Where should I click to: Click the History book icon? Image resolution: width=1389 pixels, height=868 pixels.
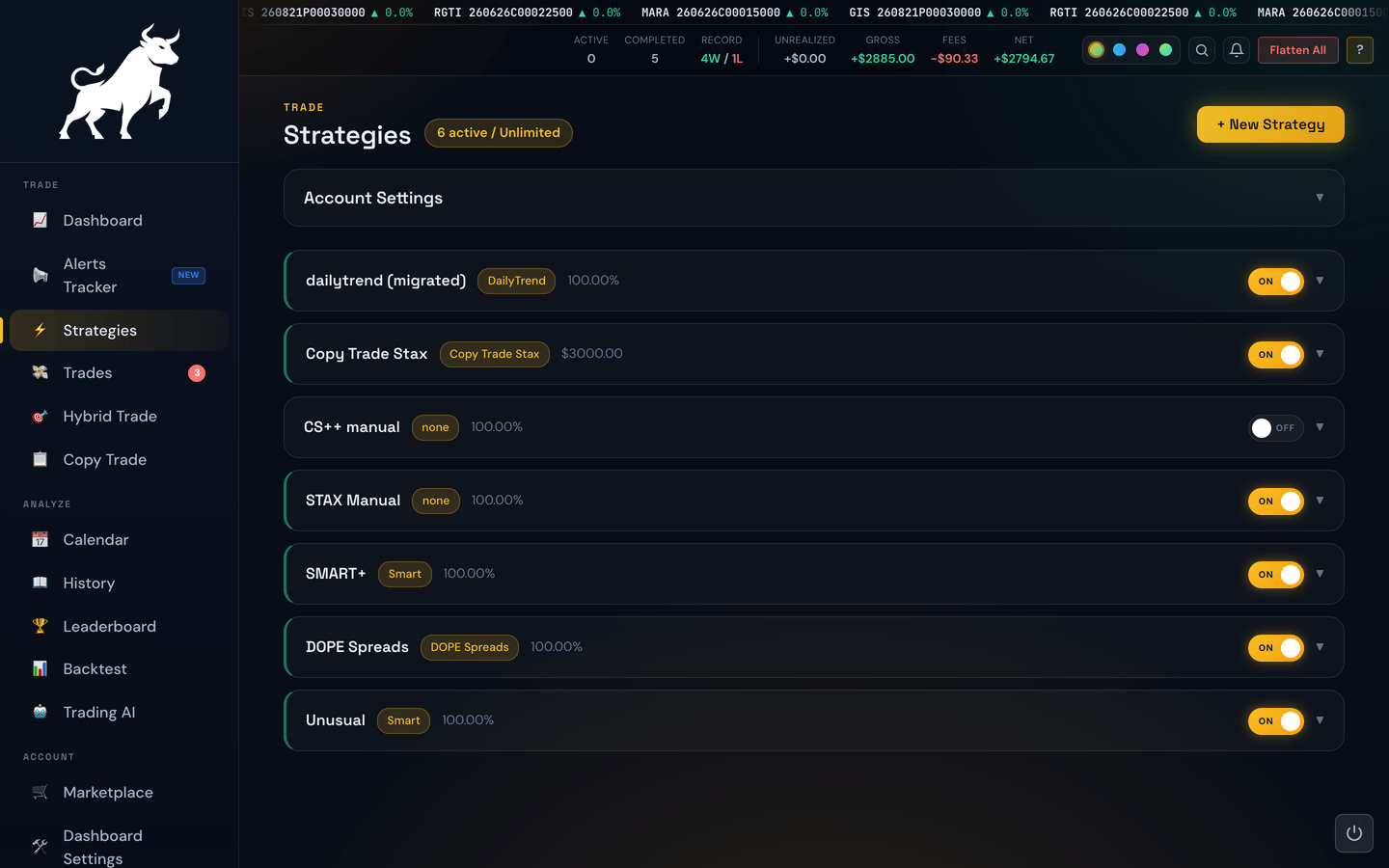(40, 583)
